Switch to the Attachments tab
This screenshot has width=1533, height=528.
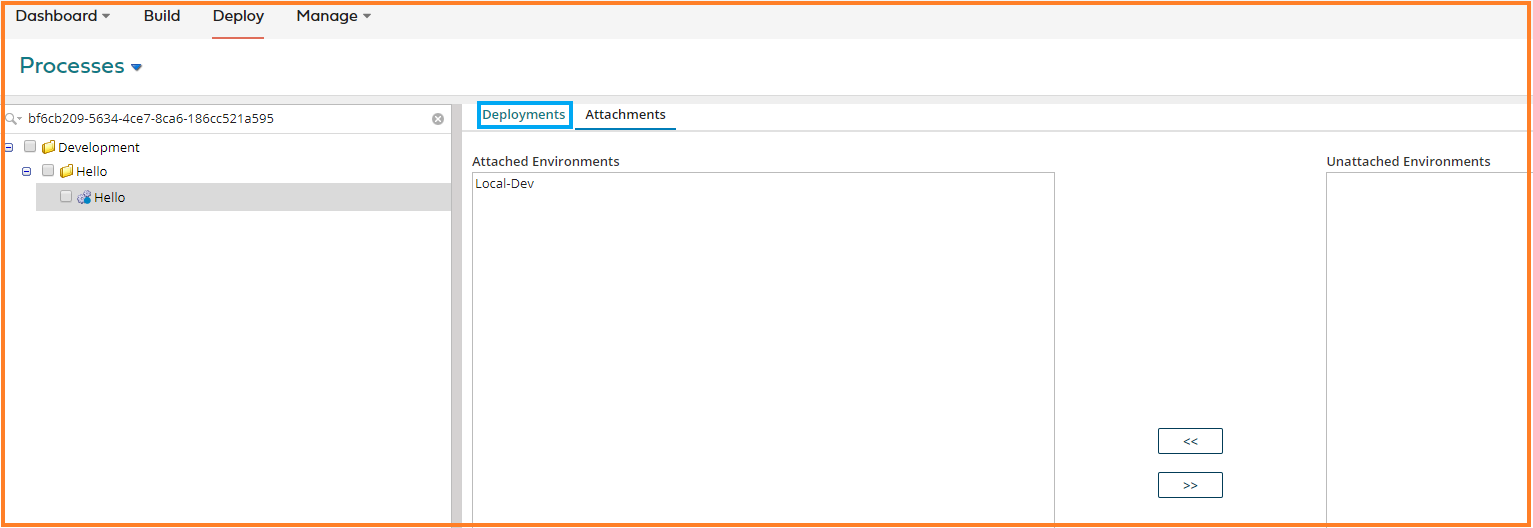pos(625,115)
